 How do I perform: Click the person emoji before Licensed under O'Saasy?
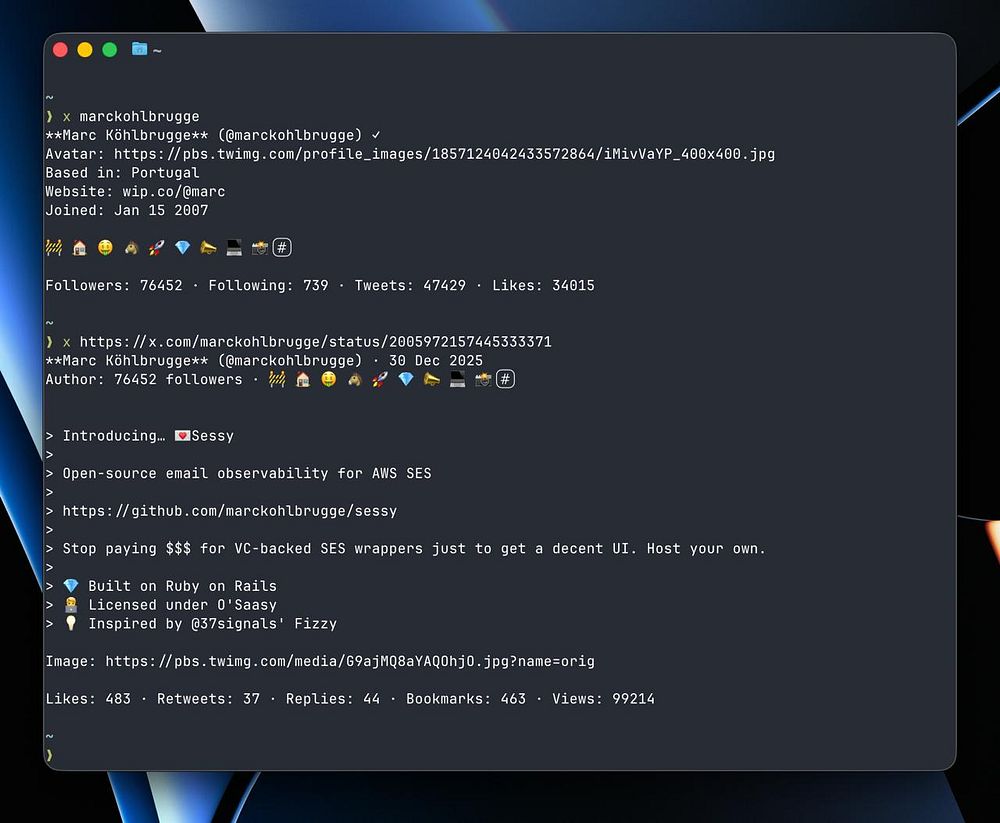tap(71, 604)
